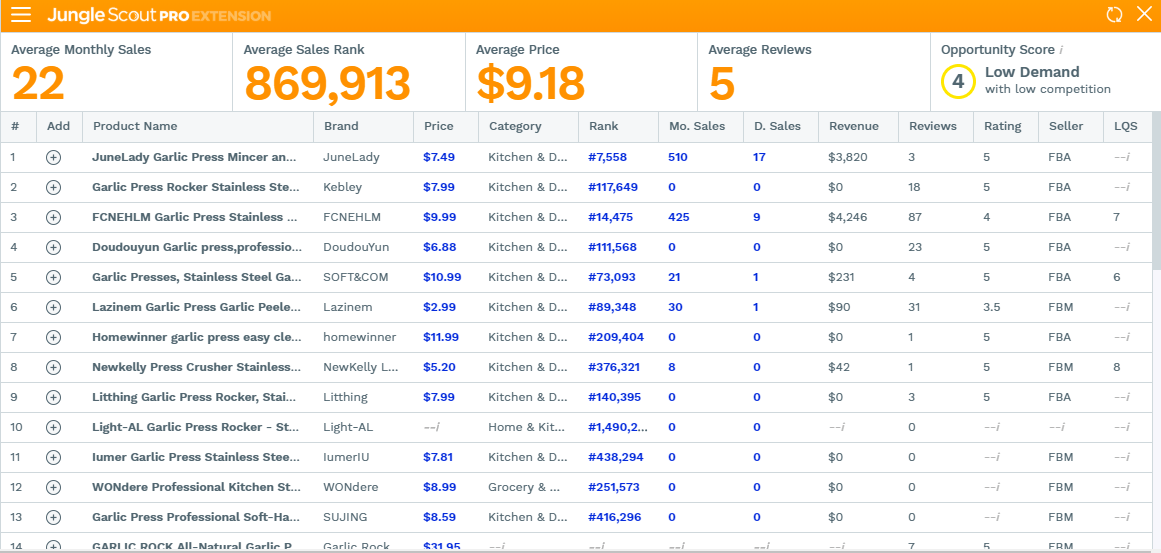The height and width of the screenshot is (553, 1161).
Task: Open WONdere Professional Kitchen listing
Action: point(196,487)
